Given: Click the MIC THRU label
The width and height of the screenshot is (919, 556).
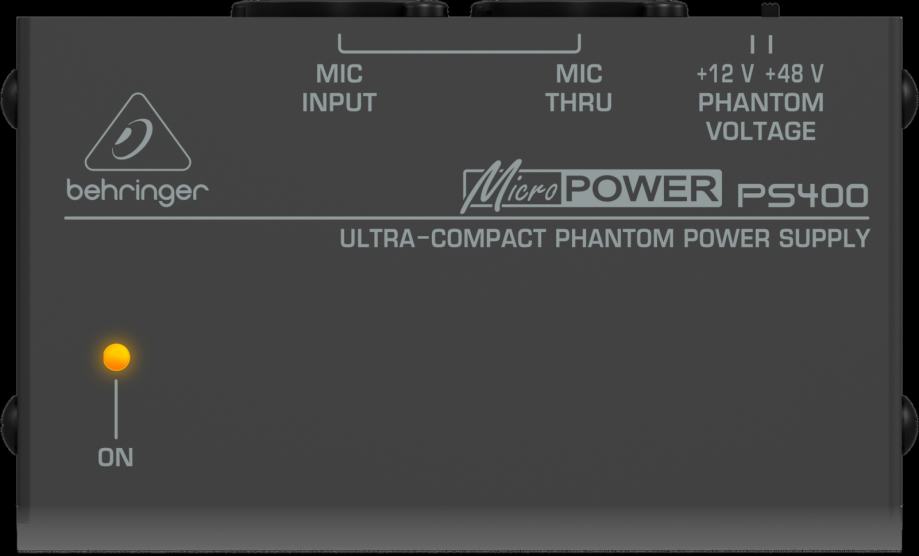Looking at the screenshot, I should 578,88.
